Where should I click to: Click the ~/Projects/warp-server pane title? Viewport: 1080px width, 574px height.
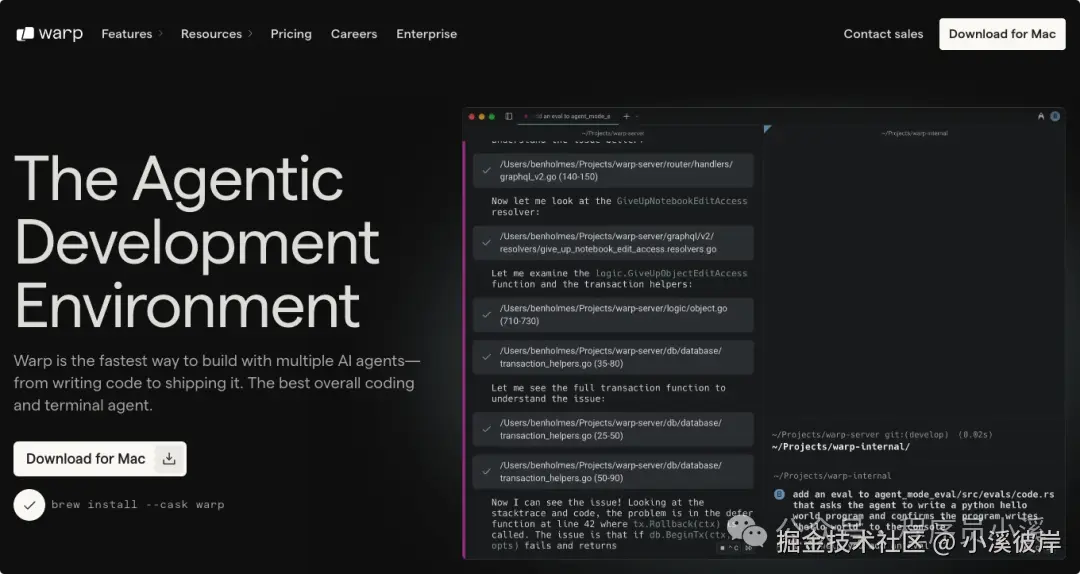coord(613,133)
